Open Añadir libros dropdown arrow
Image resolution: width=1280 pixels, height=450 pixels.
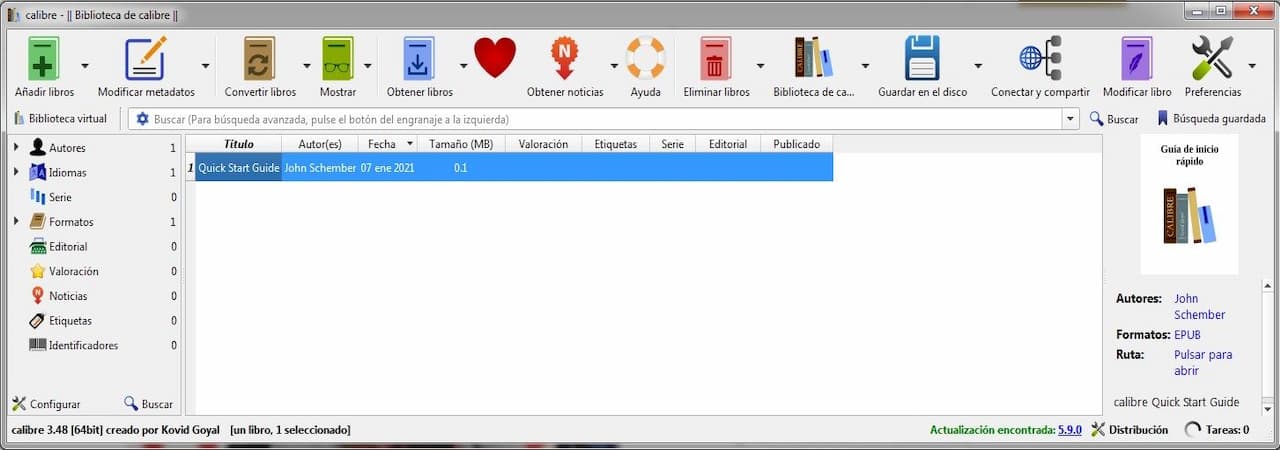pos(85,66)
